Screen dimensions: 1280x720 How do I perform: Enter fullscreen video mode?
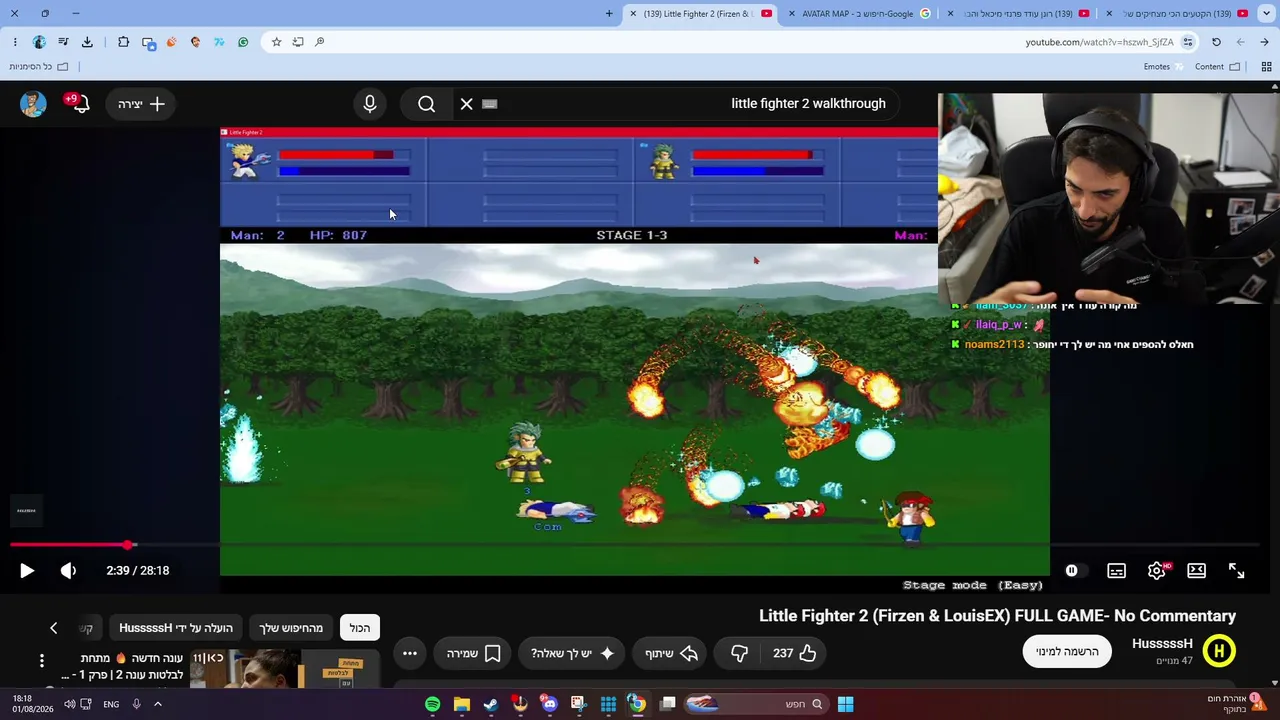click(1237, 571)
